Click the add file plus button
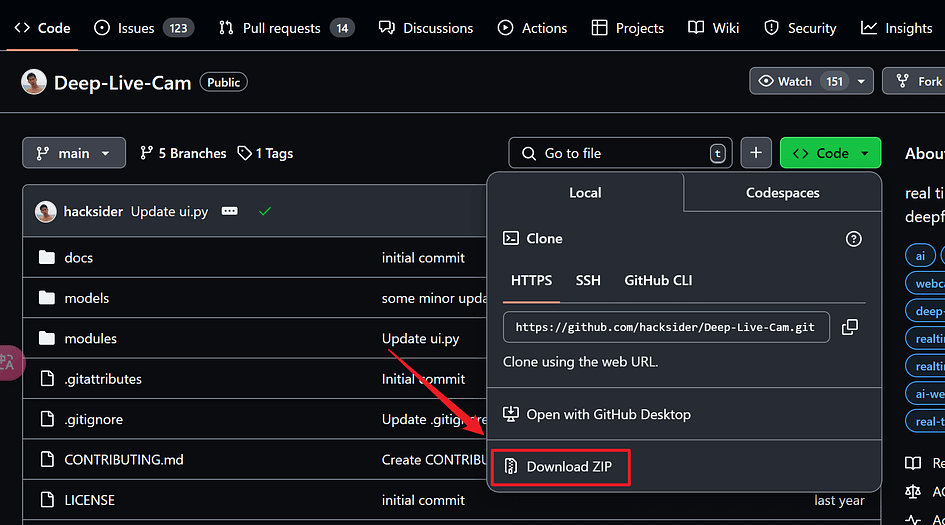The width and height of the screenshot is (945, 525). point(756,153)
